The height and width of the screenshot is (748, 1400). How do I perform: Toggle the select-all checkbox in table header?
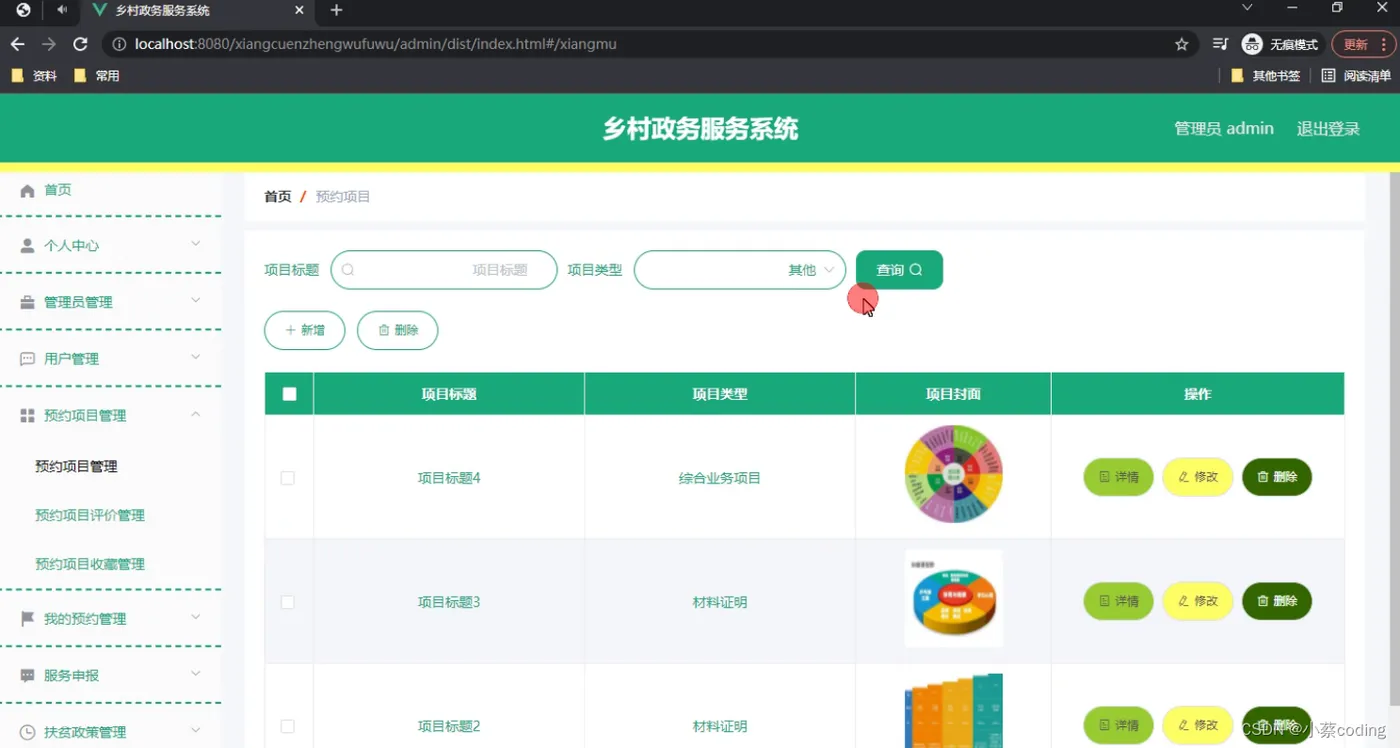[289, 394]
